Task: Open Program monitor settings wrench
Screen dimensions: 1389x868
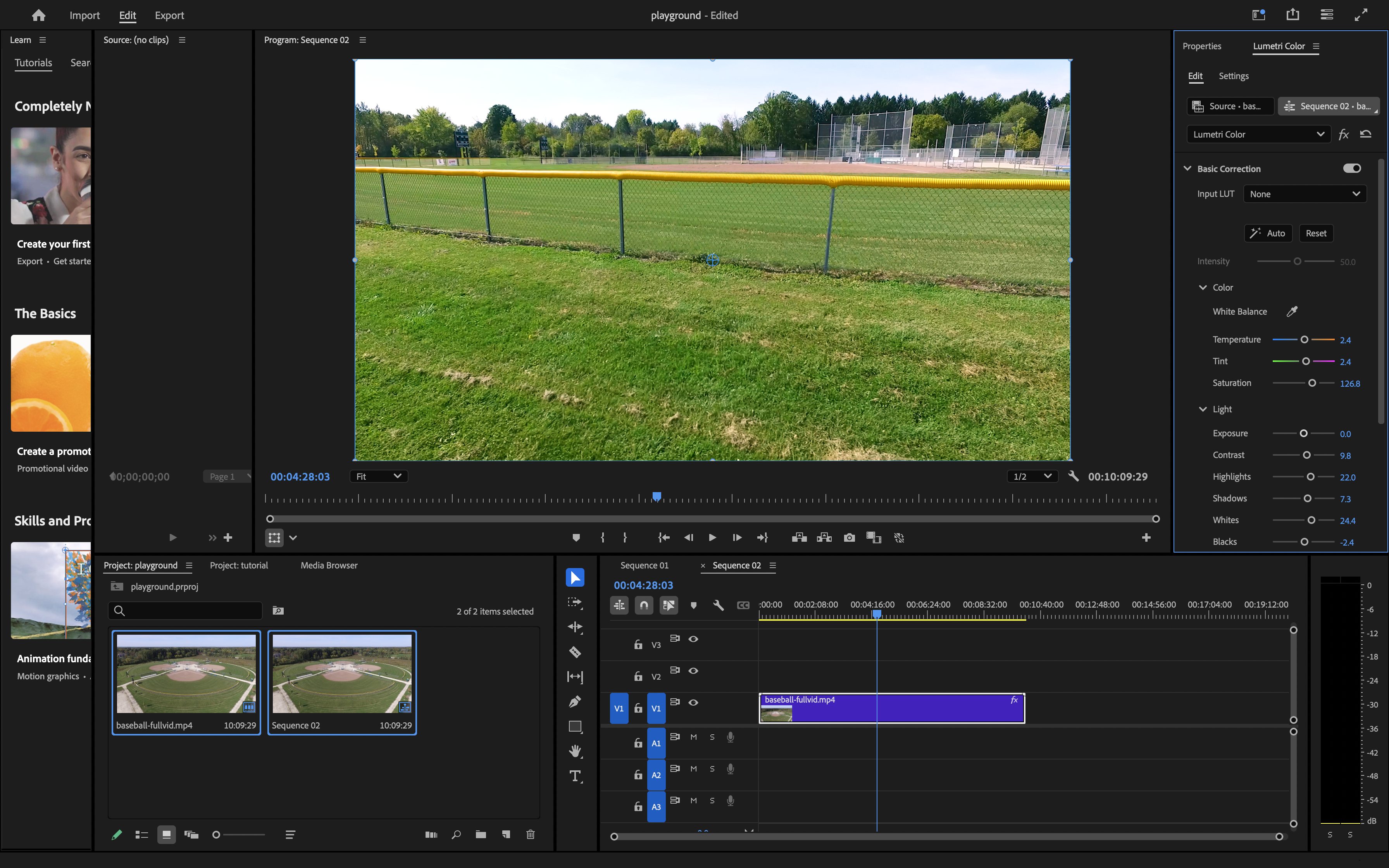Action: (x=1073, y=477)
